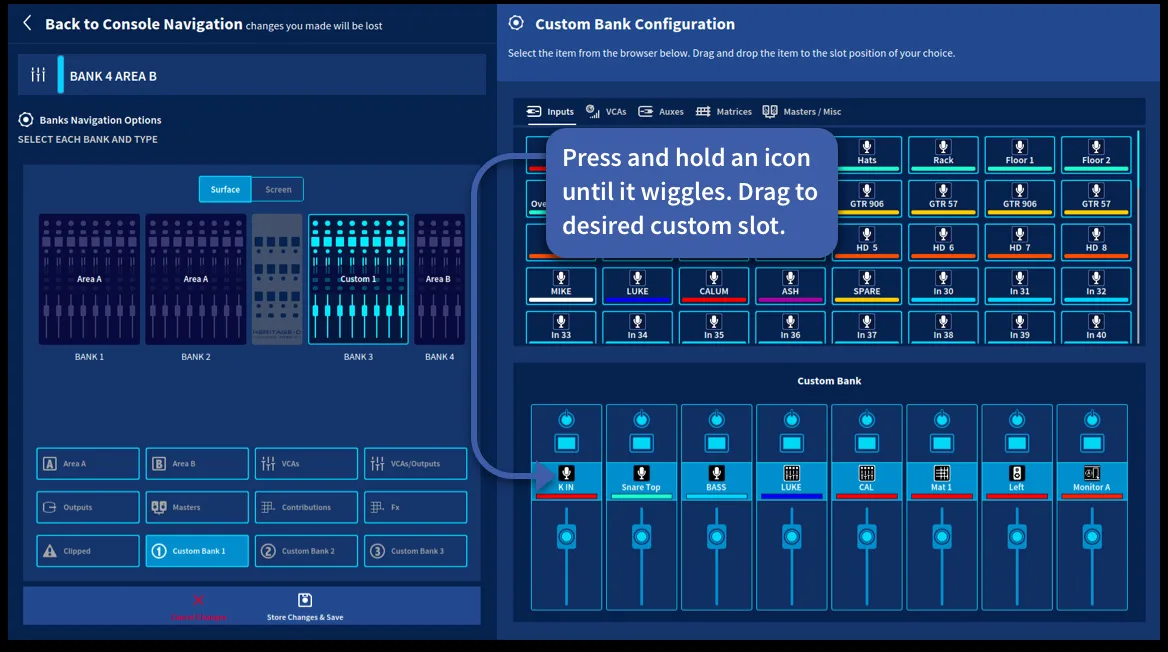The height and width of the screenshot is (652, 1168).
Task: Select the SPARE input icon
Action: click(x=866, y=285)
